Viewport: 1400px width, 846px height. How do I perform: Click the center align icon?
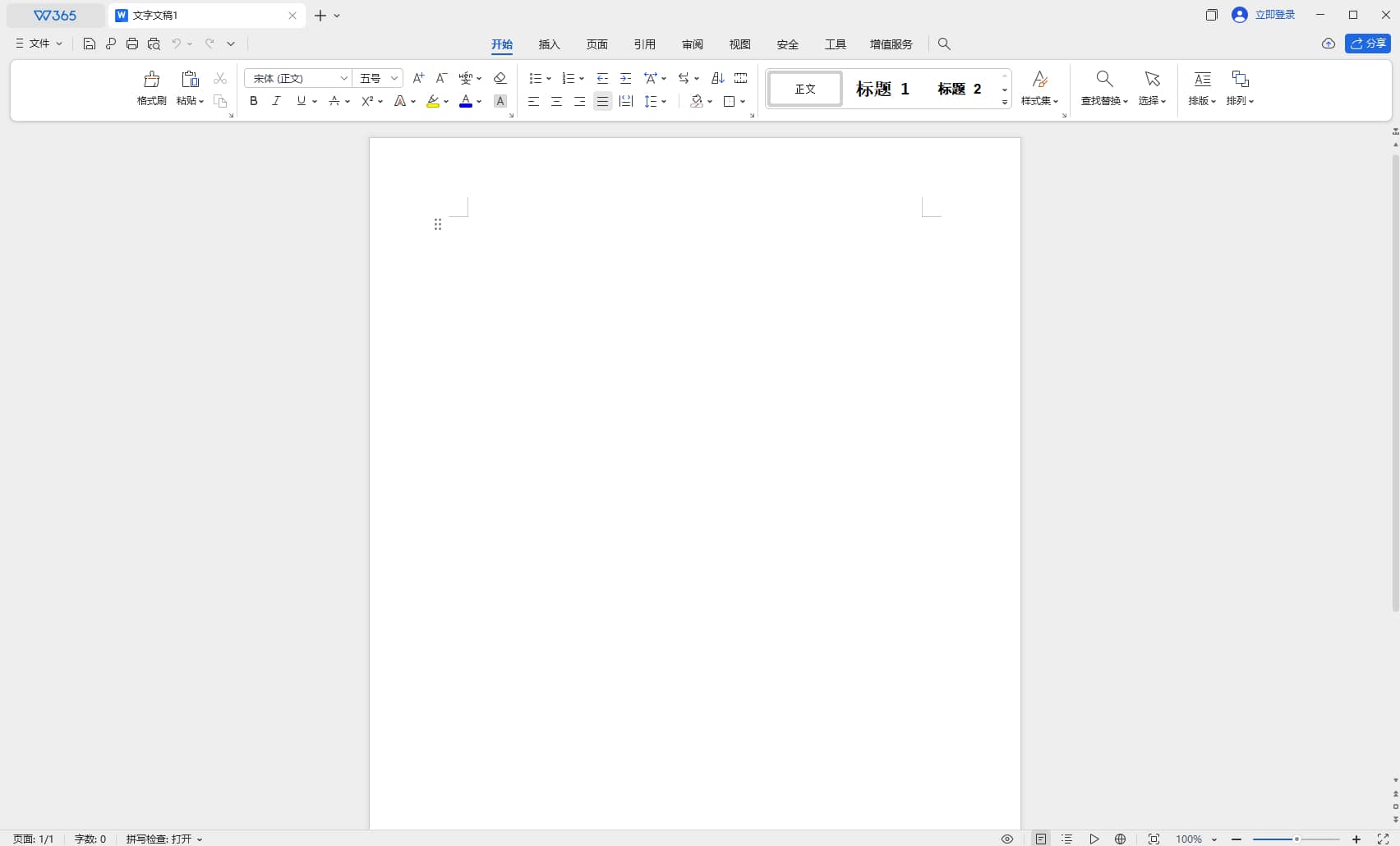pyautogui.click(x=556, y=101)
